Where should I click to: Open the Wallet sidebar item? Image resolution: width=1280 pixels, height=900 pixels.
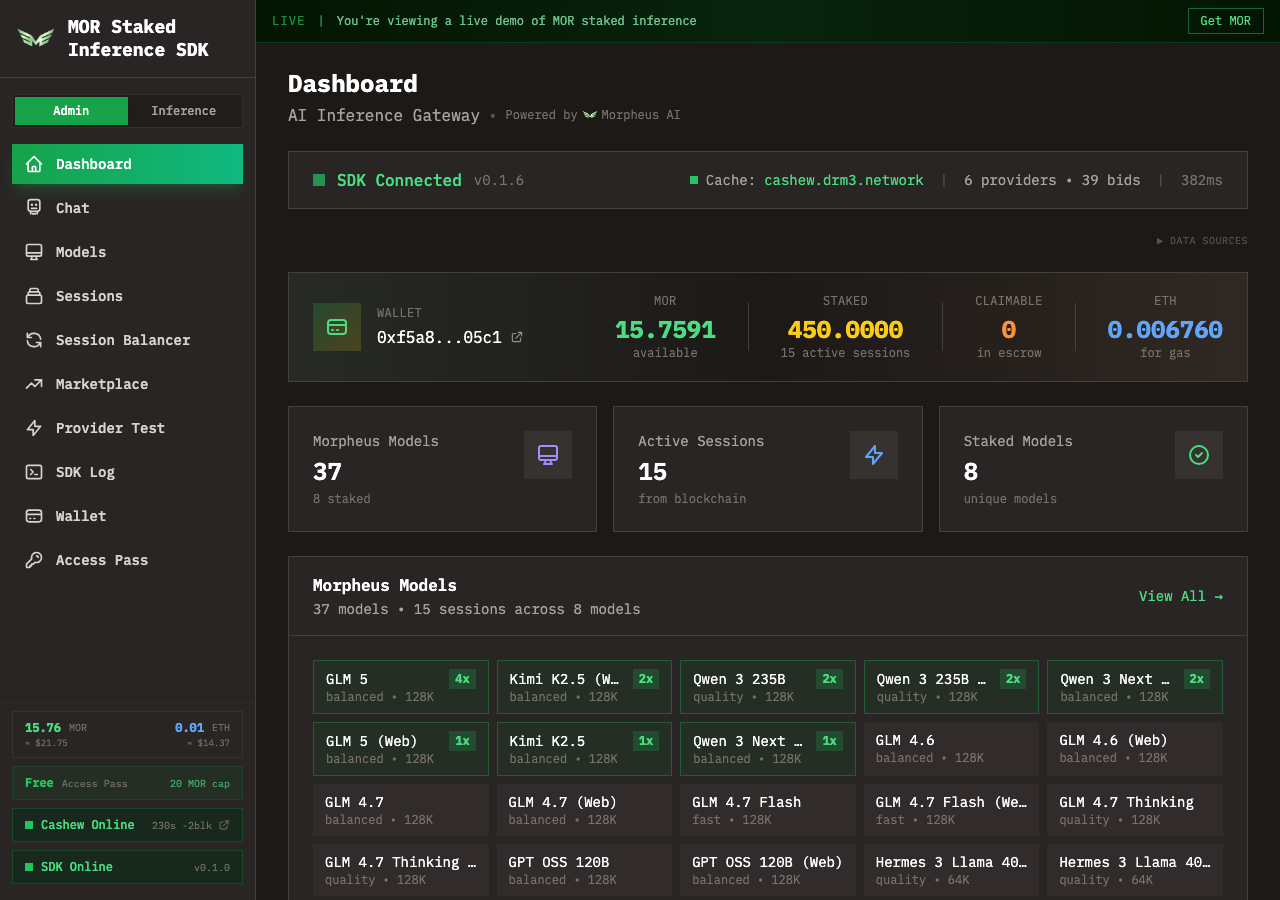pos(81,516)
